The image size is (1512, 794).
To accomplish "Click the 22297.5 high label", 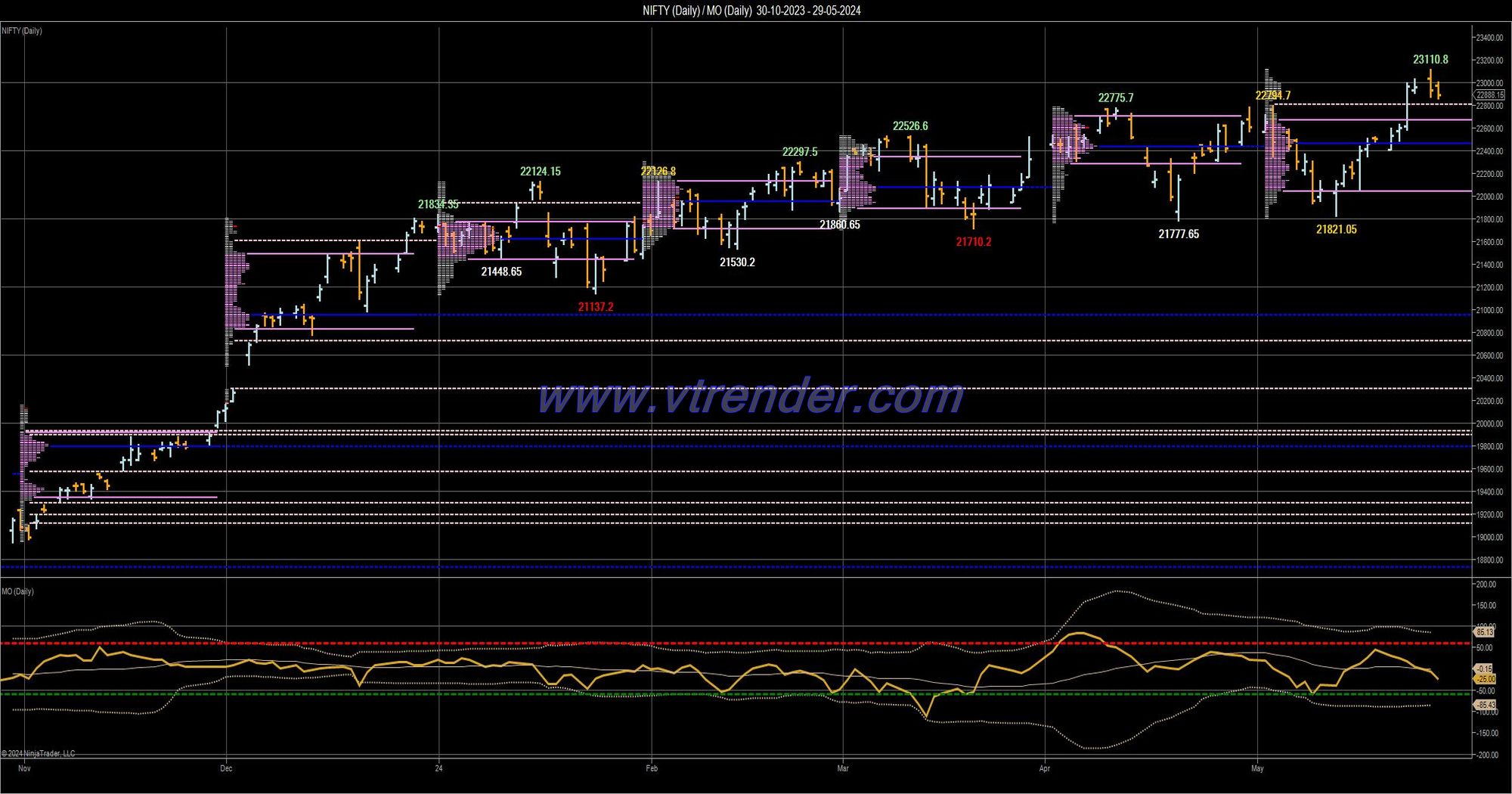I will point(800,151).
